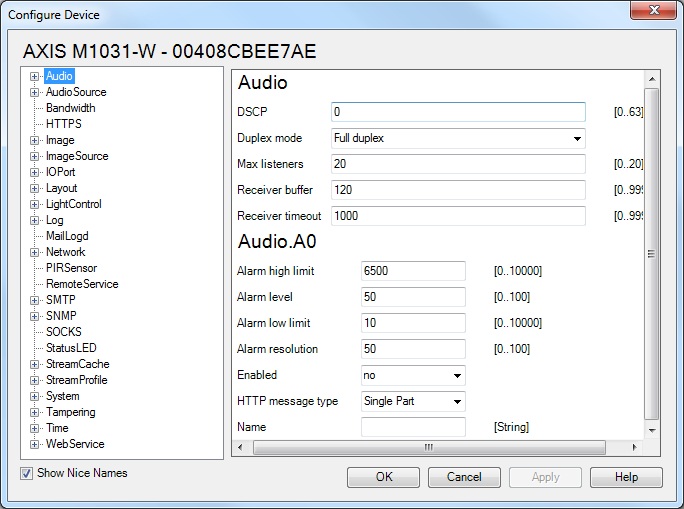
Task: Select ImageSource in the tree
Action: point(77,156)
